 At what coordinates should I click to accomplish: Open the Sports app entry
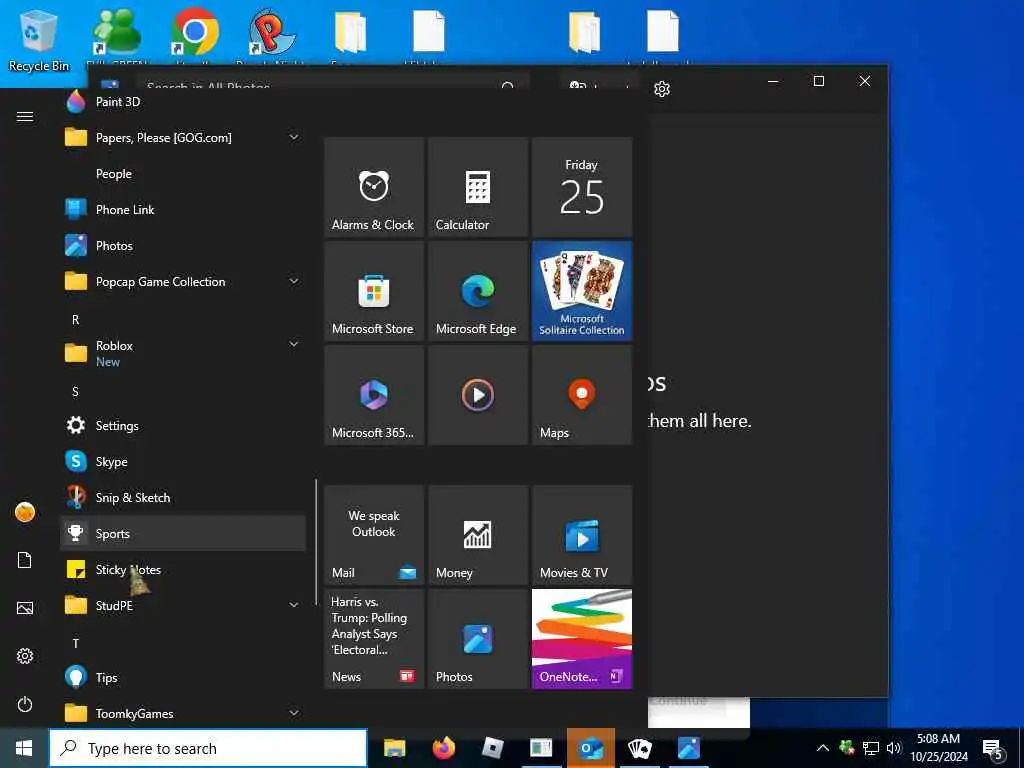[183, 534]
